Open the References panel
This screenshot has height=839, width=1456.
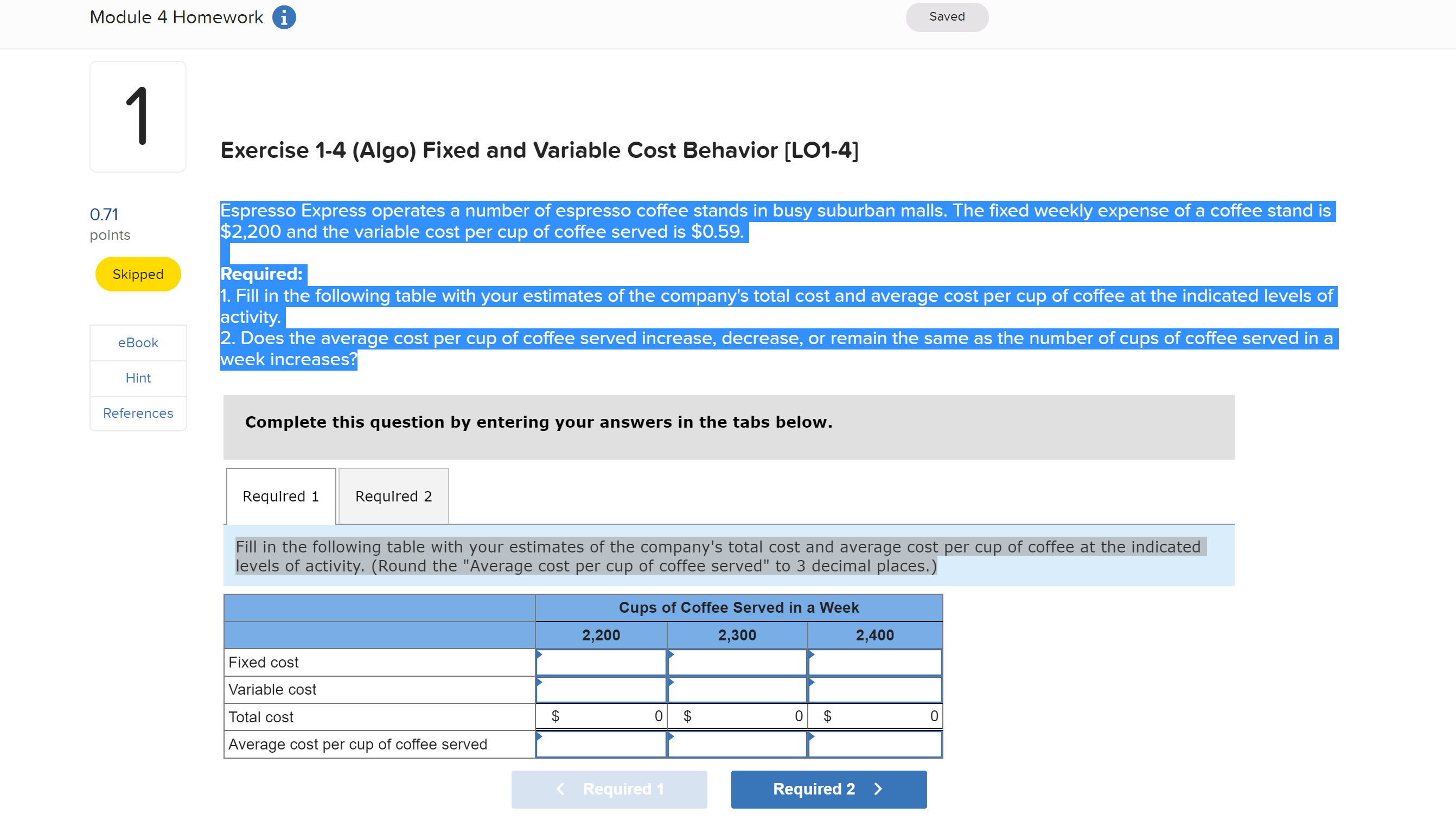pos(138,413)
